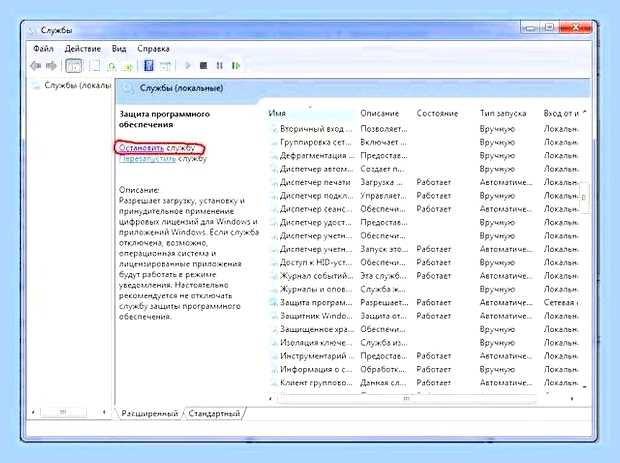Click the Службы window title icon
Screen dimensions: 620x463
pyautogui.click(x=32, y=30)
